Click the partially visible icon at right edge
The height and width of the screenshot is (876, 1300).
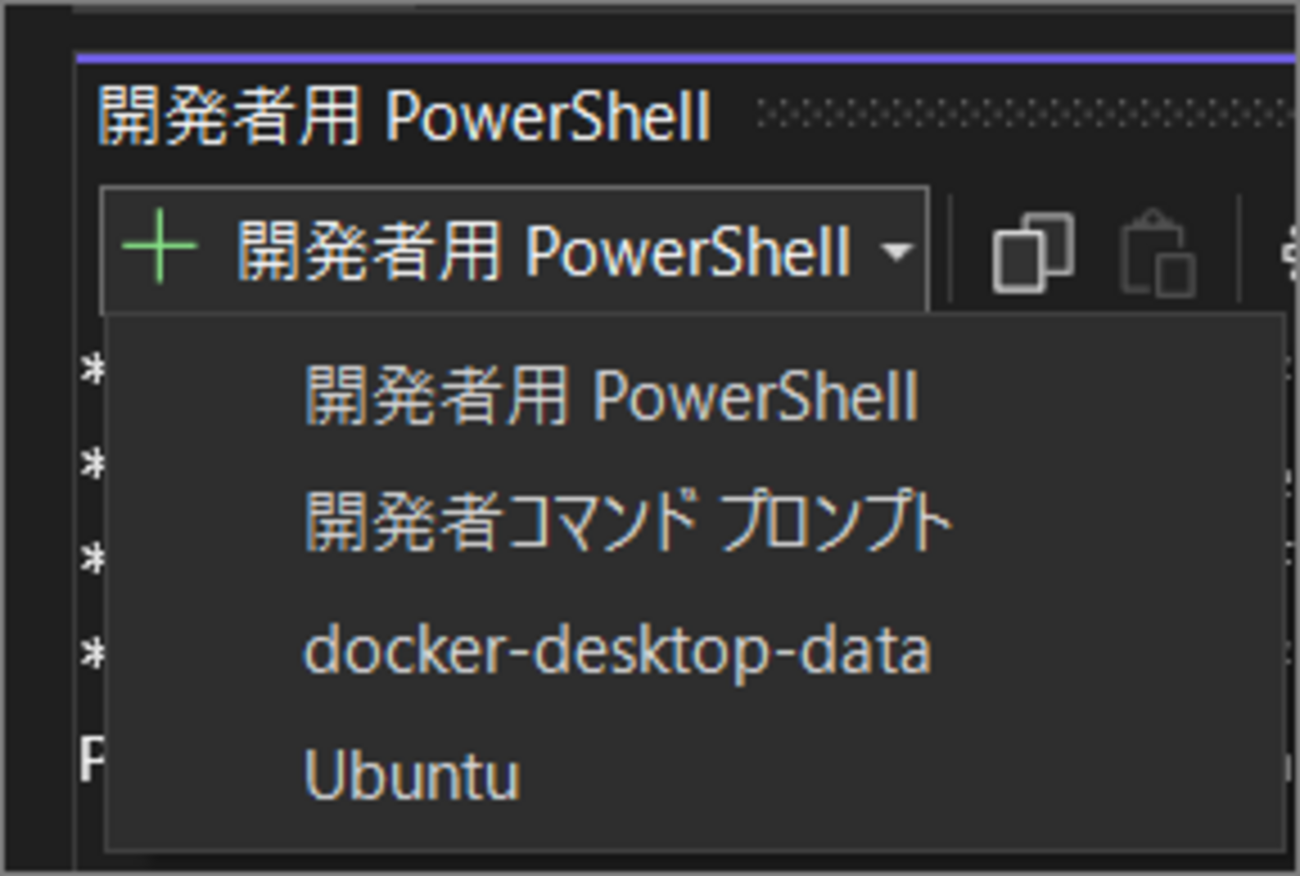click(1290, 252)
